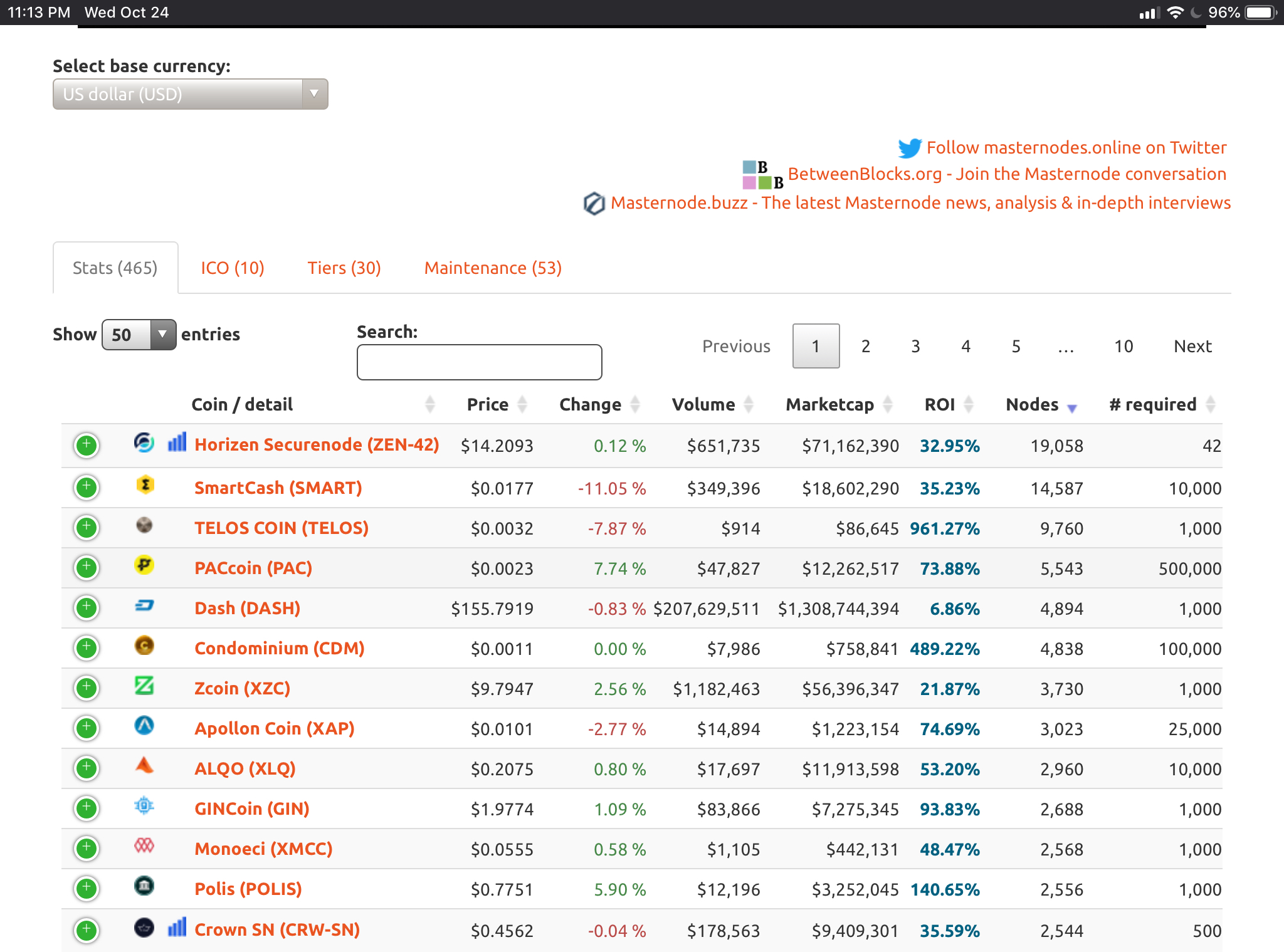Click the Crown SN logo icon
Screen dimensions: 1284x952
tap(144, 927)
